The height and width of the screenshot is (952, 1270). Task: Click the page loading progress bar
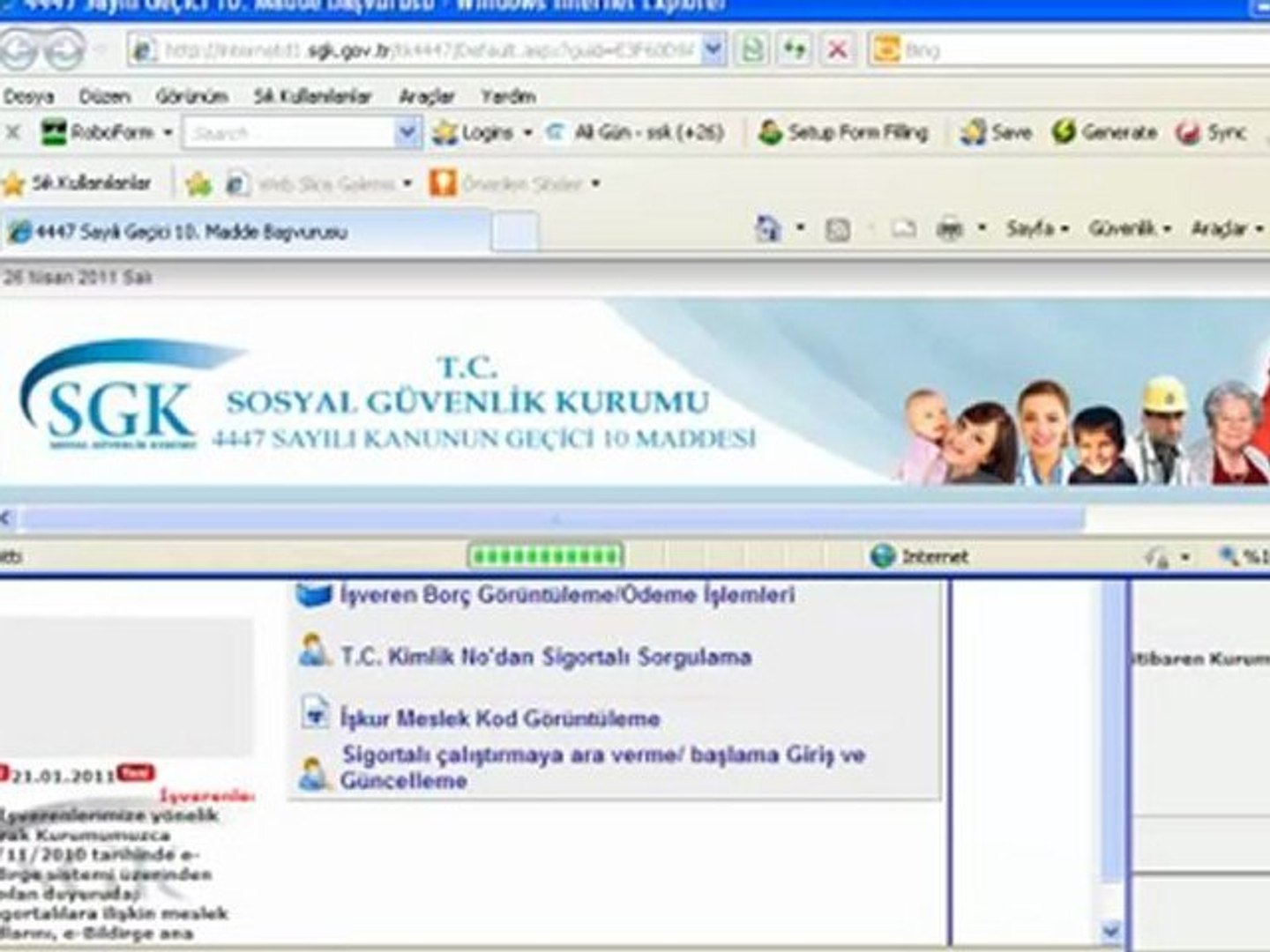point(545,556)
